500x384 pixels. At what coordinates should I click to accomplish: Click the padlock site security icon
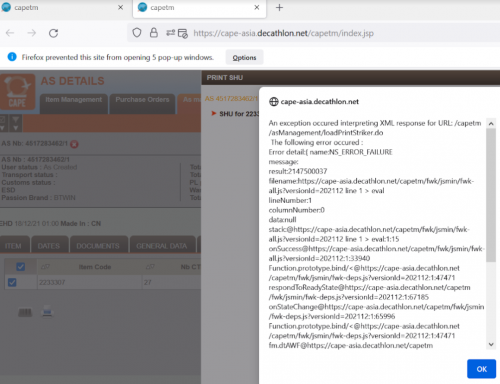pyautogui.click(x=153, y=33)
